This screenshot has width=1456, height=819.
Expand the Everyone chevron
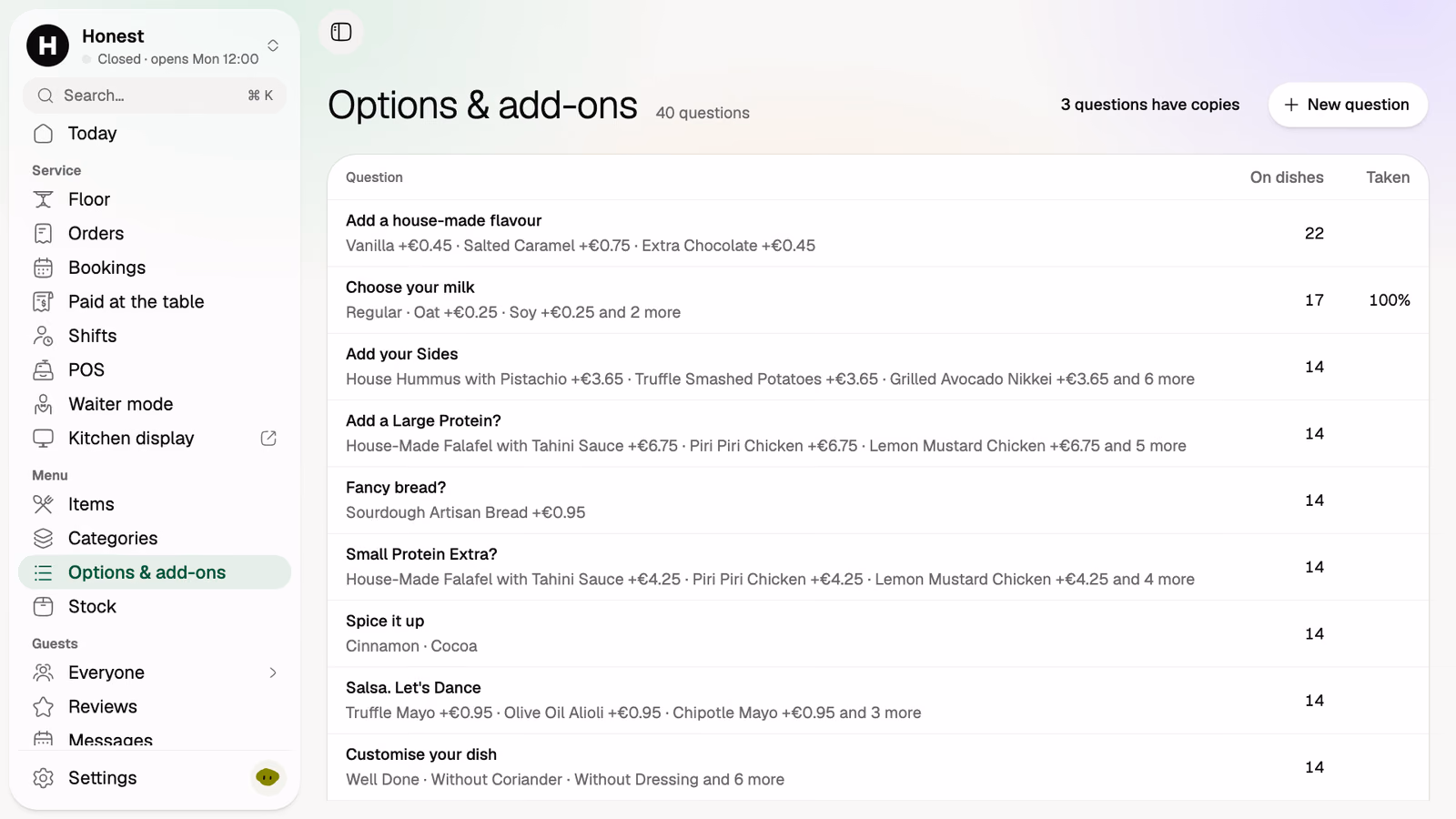pos(273,672)
